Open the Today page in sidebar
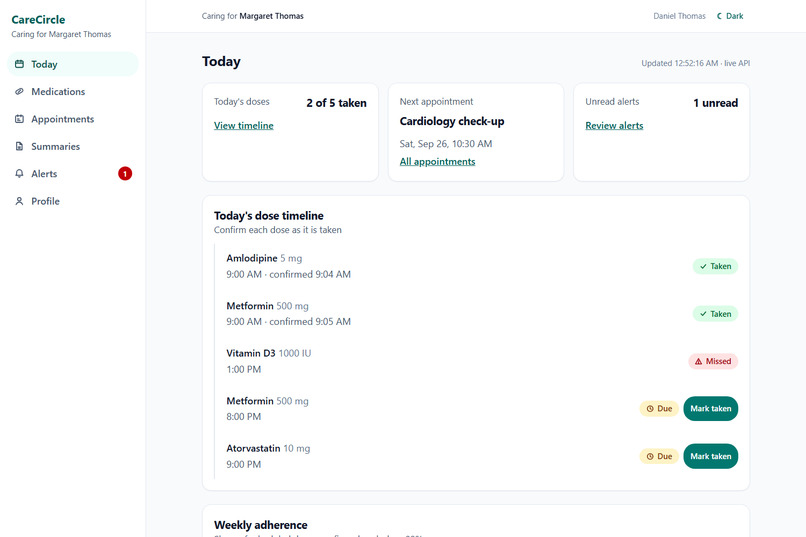 point(72,64)
